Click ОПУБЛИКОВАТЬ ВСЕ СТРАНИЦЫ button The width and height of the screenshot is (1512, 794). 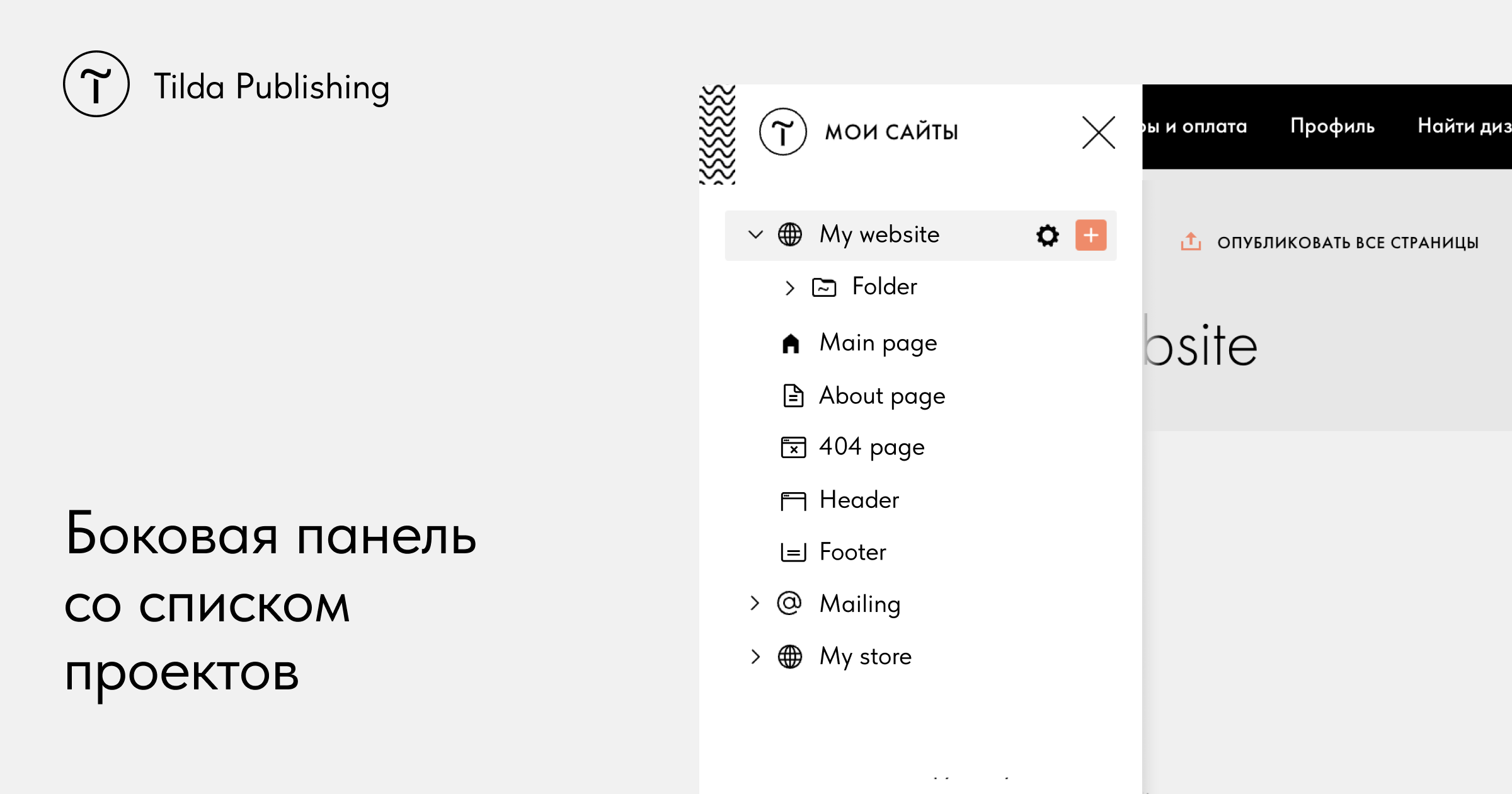(1347, 243)
